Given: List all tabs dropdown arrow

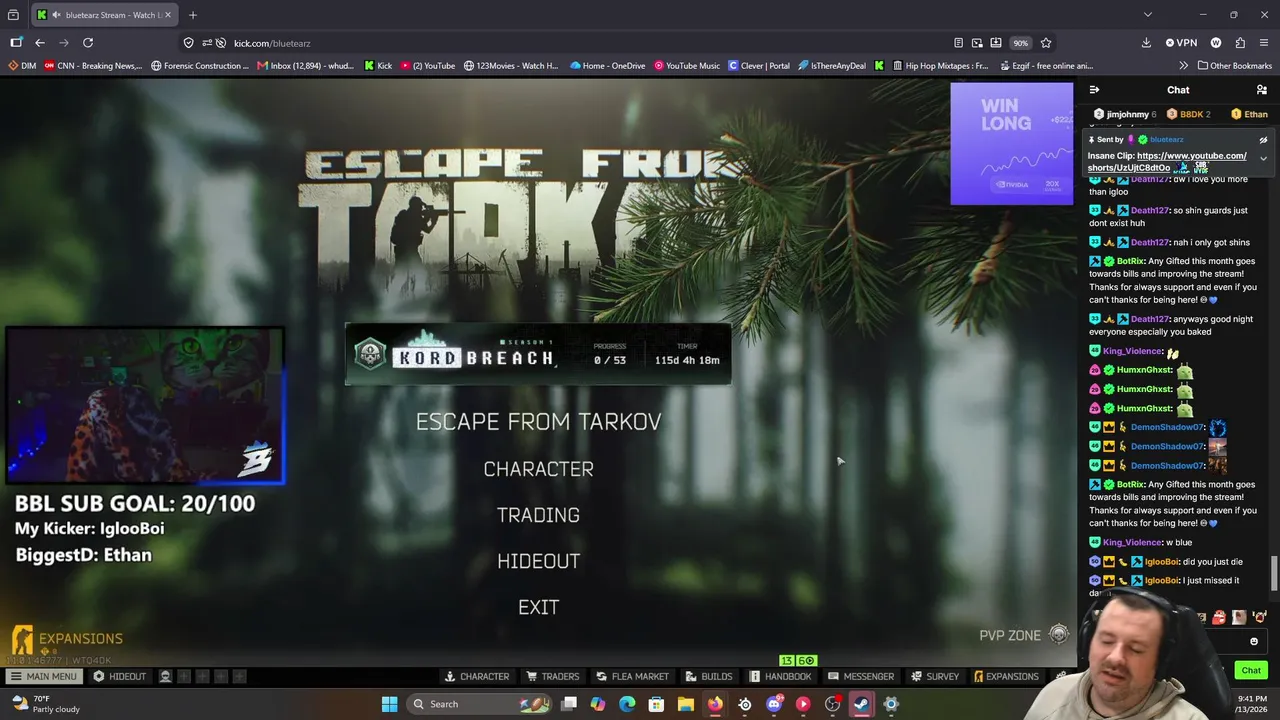Looking at the screenshot, I should [1147, 15].
